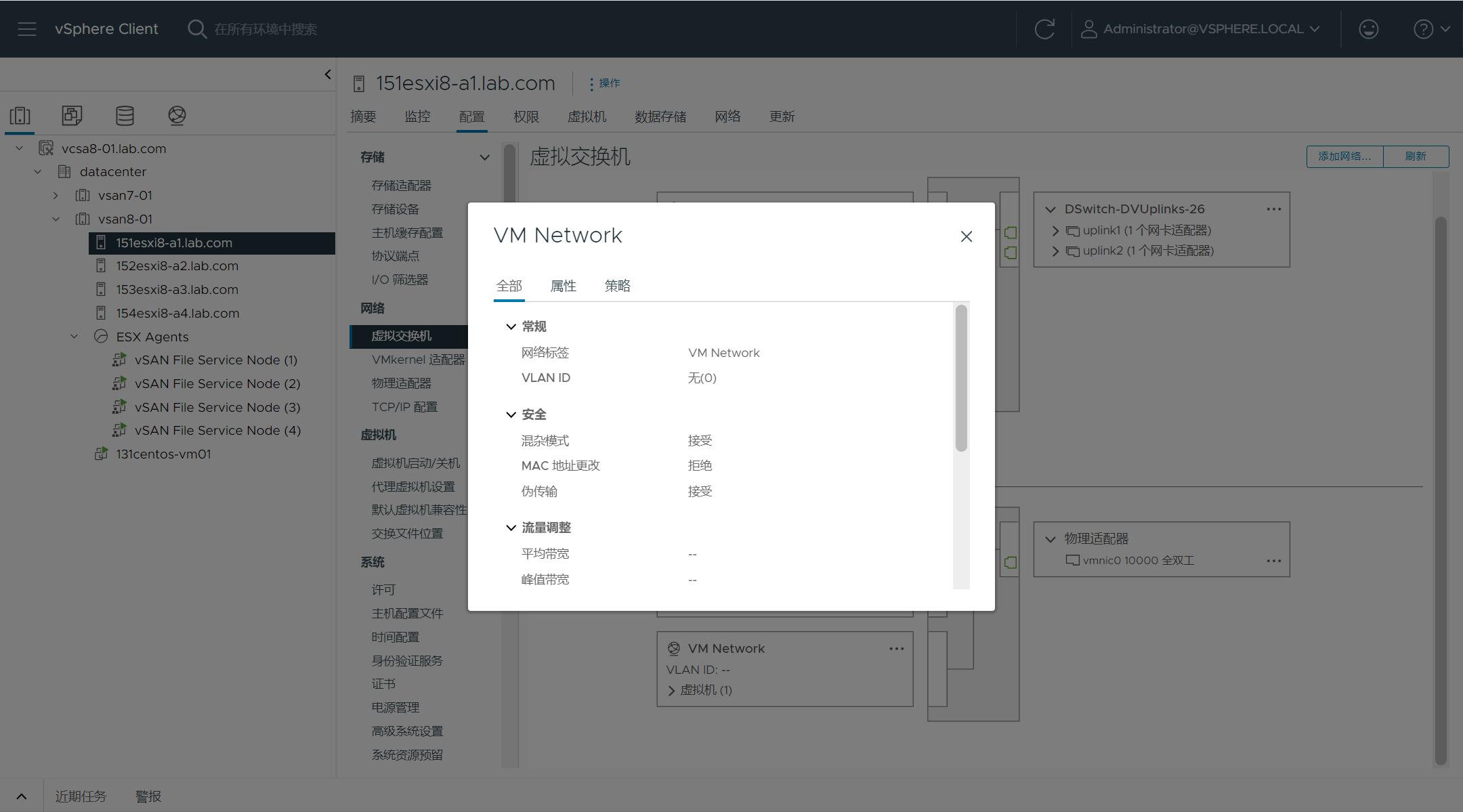Click the VM Network dialog scrollbar
The image size is (1463, 812).
pyautogui.click(x=961, y=378)
